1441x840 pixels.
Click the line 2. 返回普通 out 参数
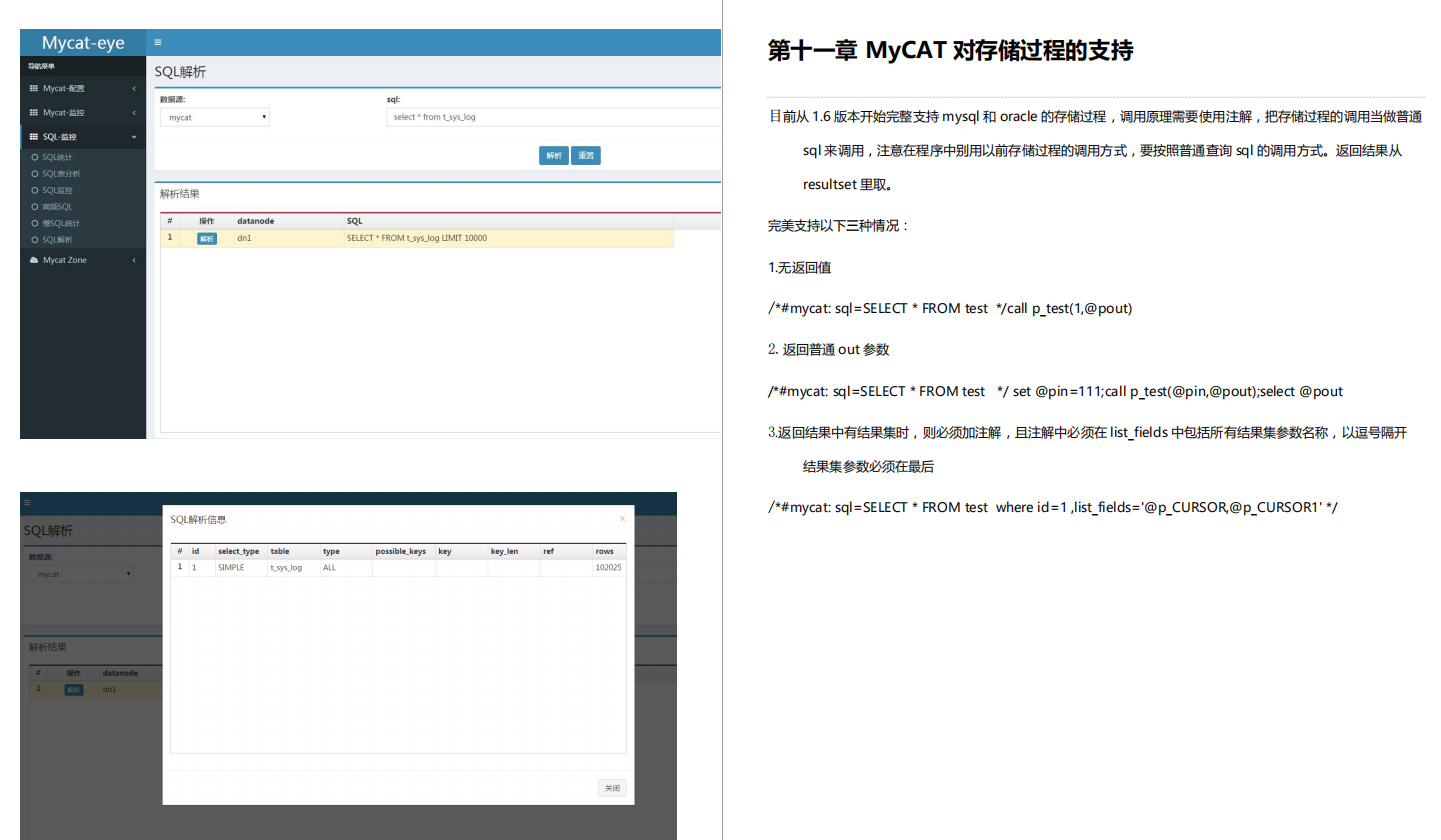pos(828,349)
